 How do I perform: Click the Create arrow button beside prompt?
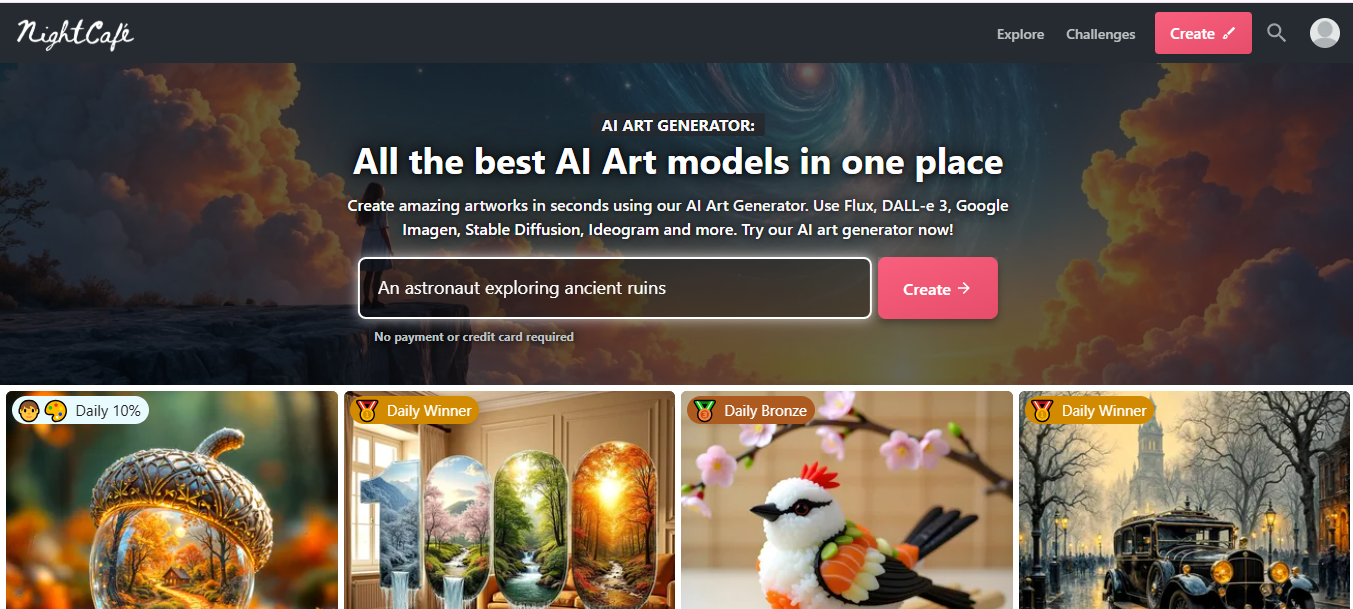click(x=937, y=288)
